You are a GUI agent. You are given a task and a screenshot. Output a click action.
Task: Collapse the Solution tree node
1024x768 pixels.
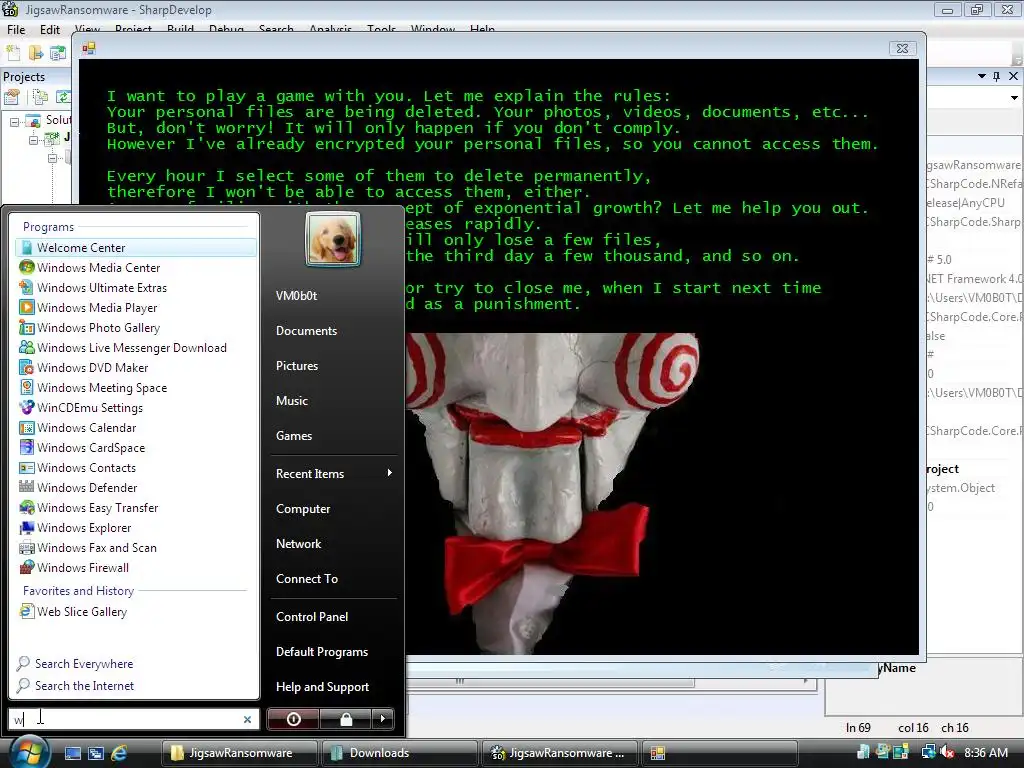(14, 121)
